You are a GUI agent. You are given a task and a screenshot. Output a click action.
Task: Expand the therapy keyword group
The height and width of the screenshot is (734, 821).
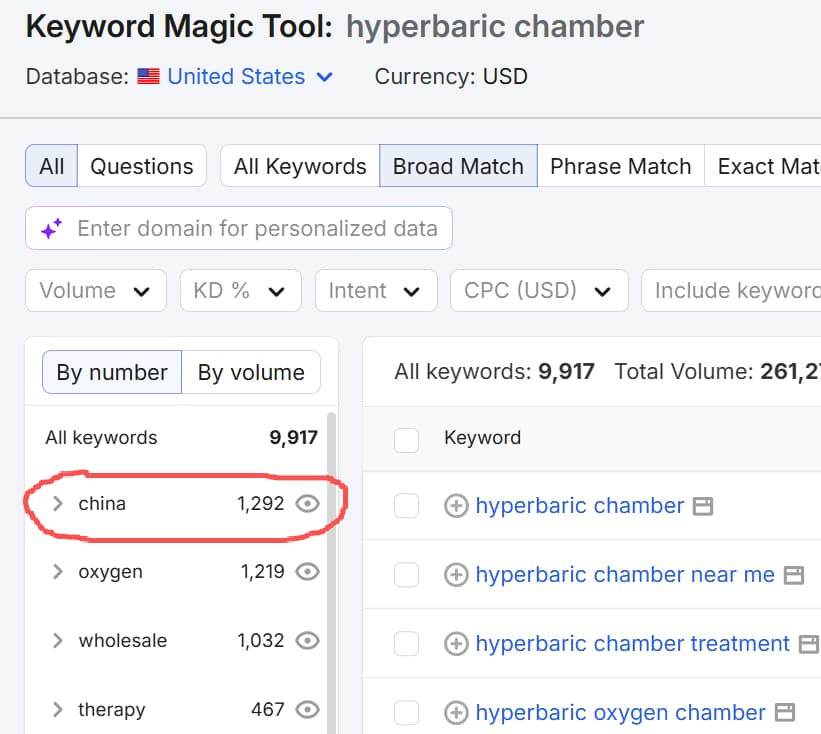(x=58, y=709)
